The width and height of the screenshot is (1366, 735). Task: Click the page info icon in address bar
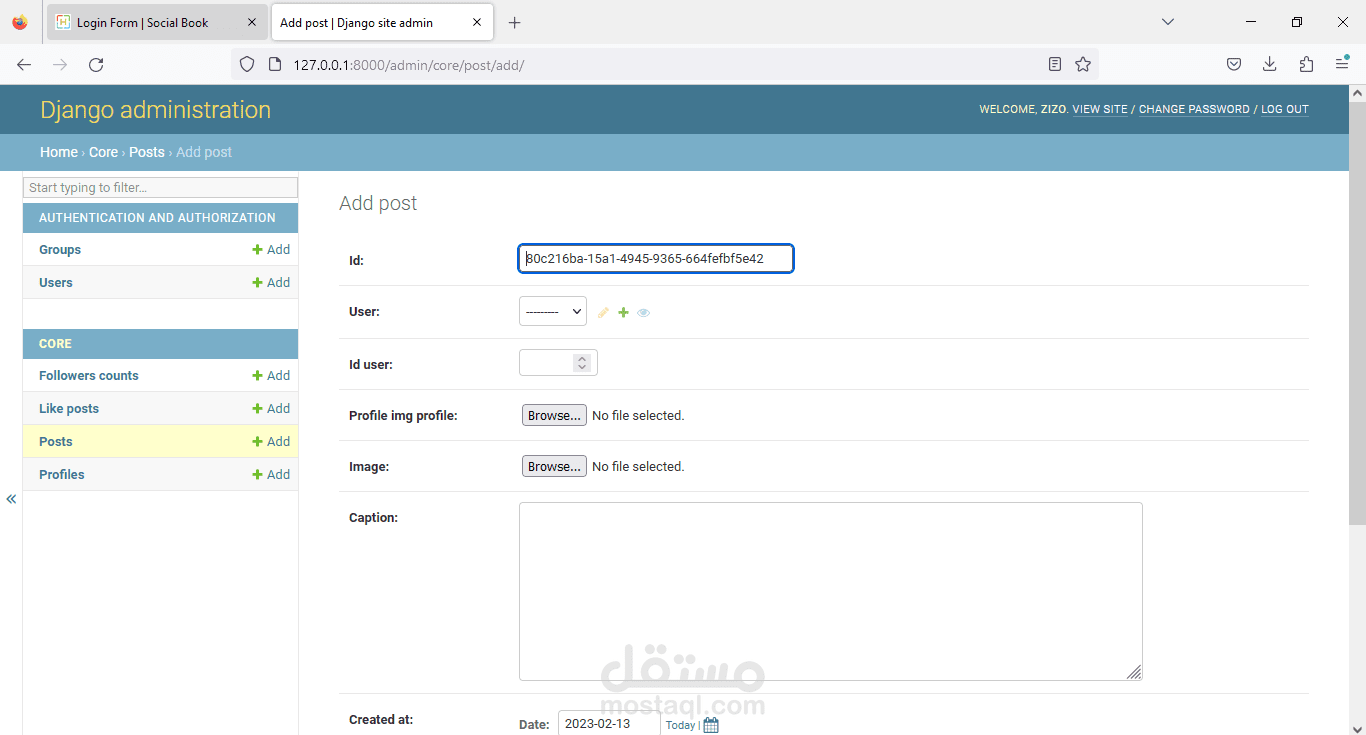(x=276, y=64)
